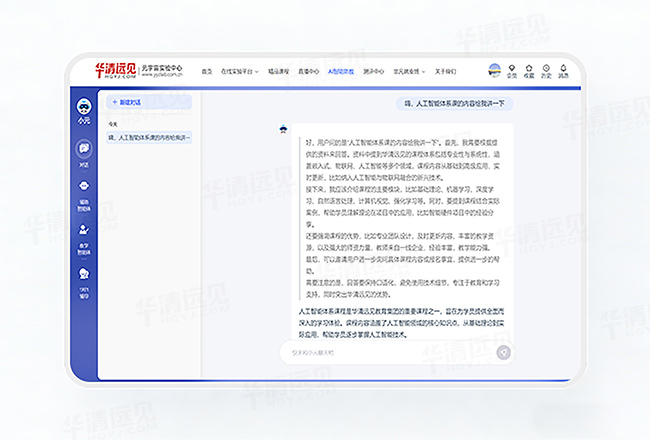Click the 收藏 favorites icon in header
Screen dimensions: 650x440
529,71
